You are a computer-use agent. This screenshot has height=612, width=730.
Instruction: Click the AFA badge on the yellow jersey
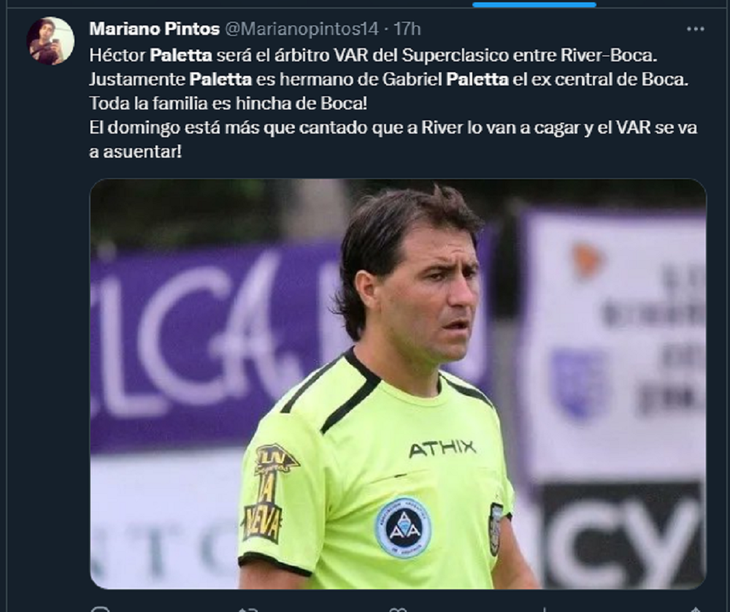pyautogui.click(x=403, y=527)
